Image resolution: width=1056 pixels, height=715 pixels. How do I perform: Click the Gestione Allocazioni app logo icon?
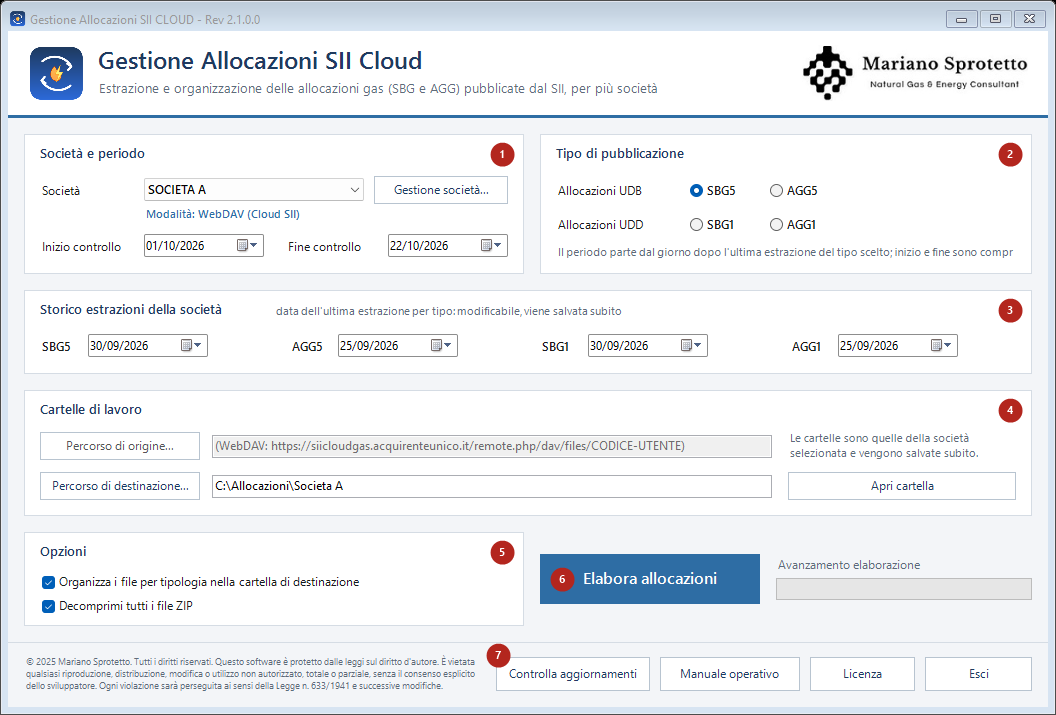57,73
